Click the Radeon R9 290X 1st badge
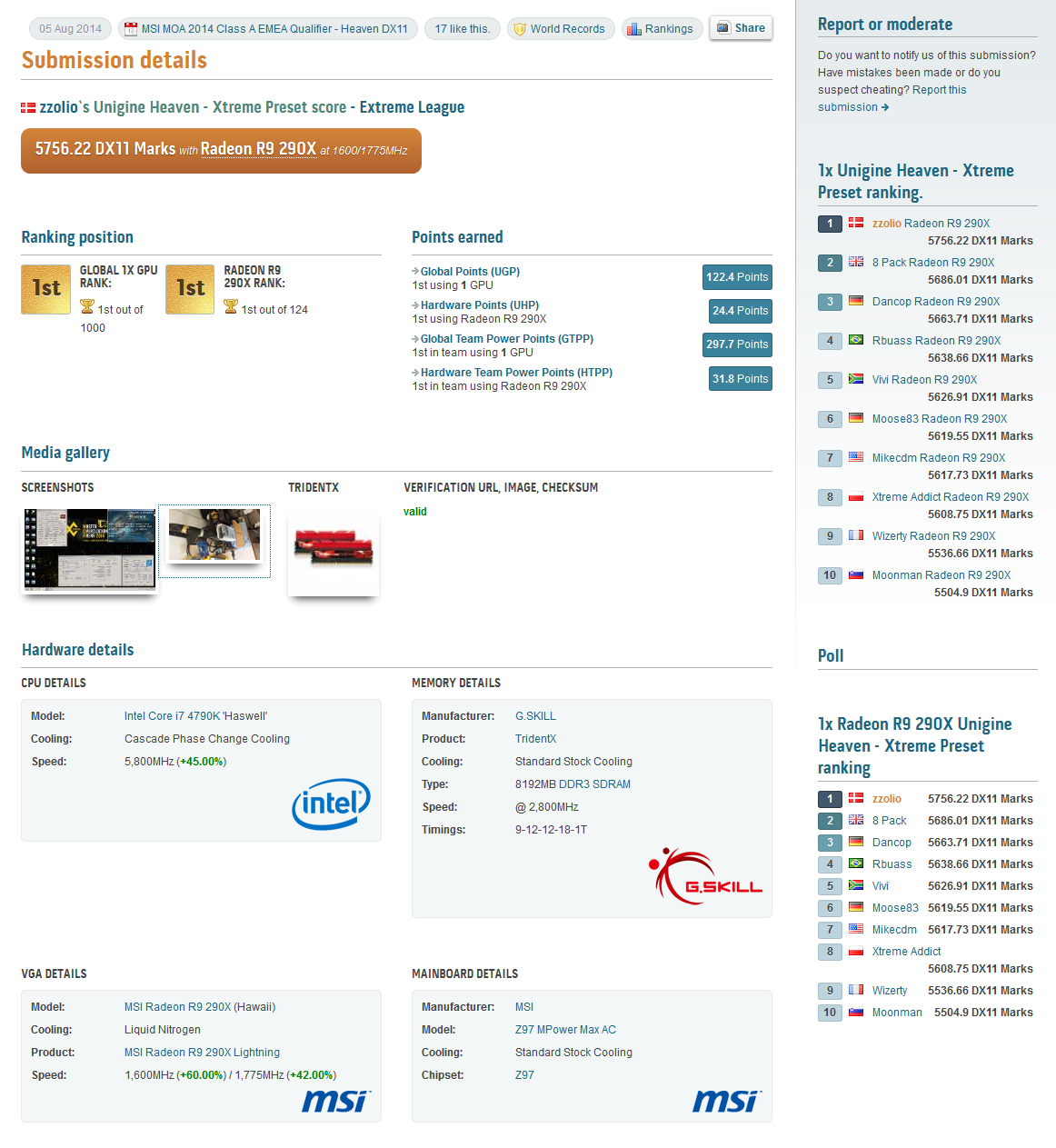 pyautogui.click(x=190, y=289)
